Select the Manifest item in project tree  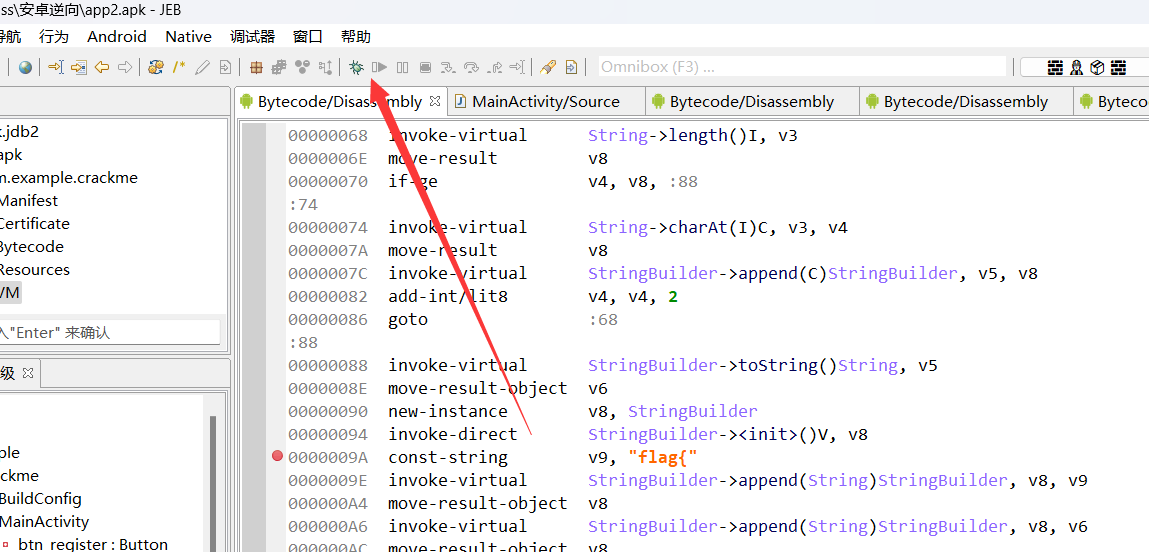(28, 200)
